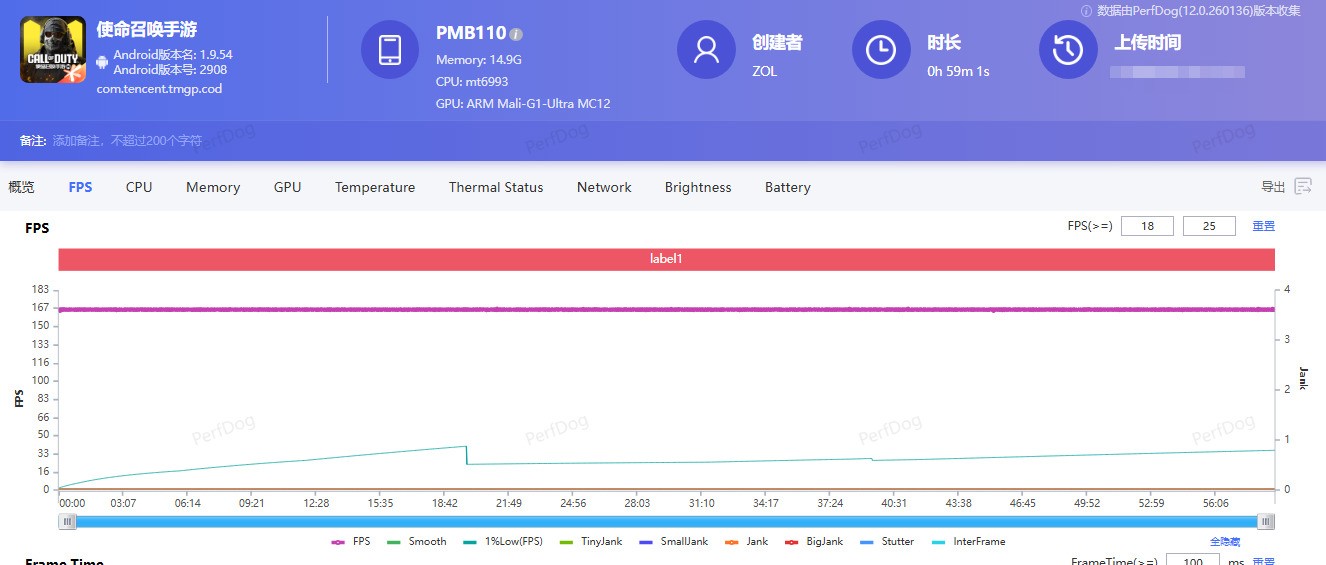Toggle the FPS series in legend

tap(351, 541)
